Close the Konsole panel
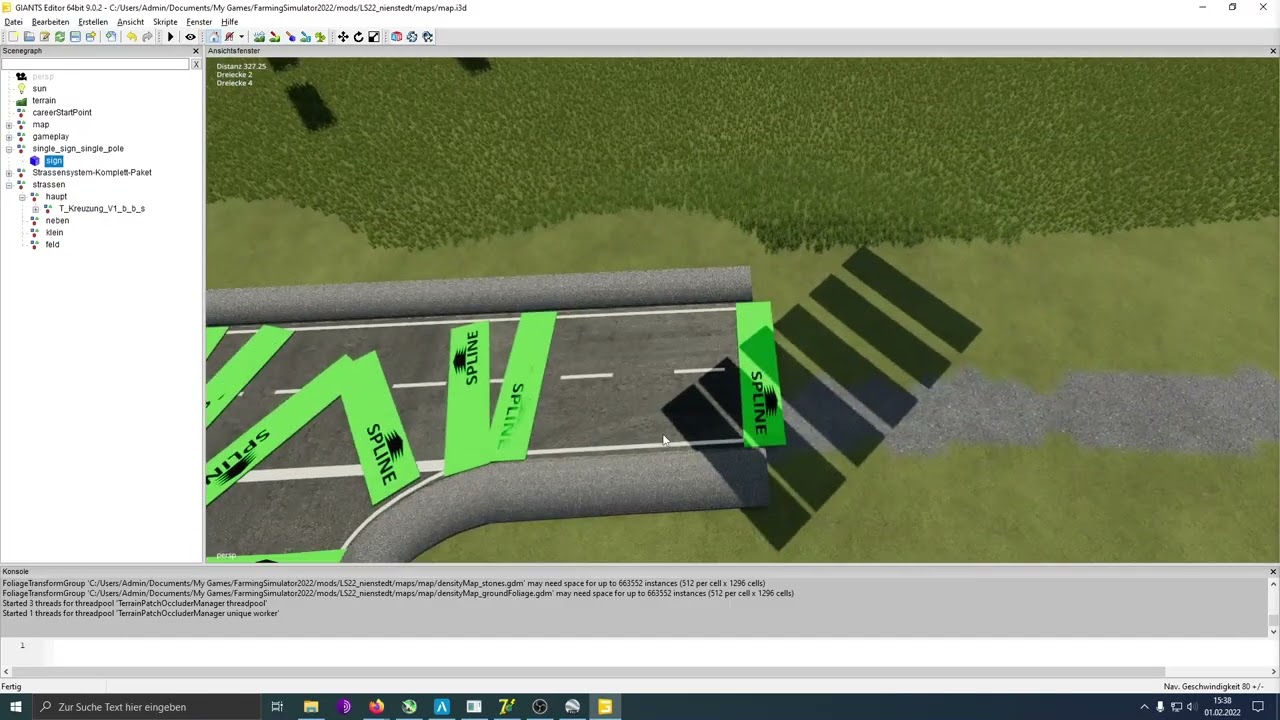This screenshot has height=720, width=1280. [x=1273, y=572]
